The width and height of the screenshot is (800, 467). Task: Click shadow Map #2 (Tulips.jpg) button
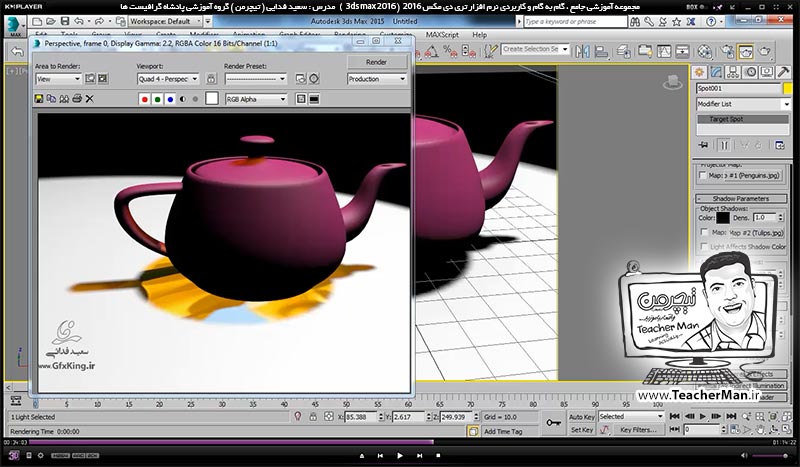pyautogui.click(x=756, y=233)
